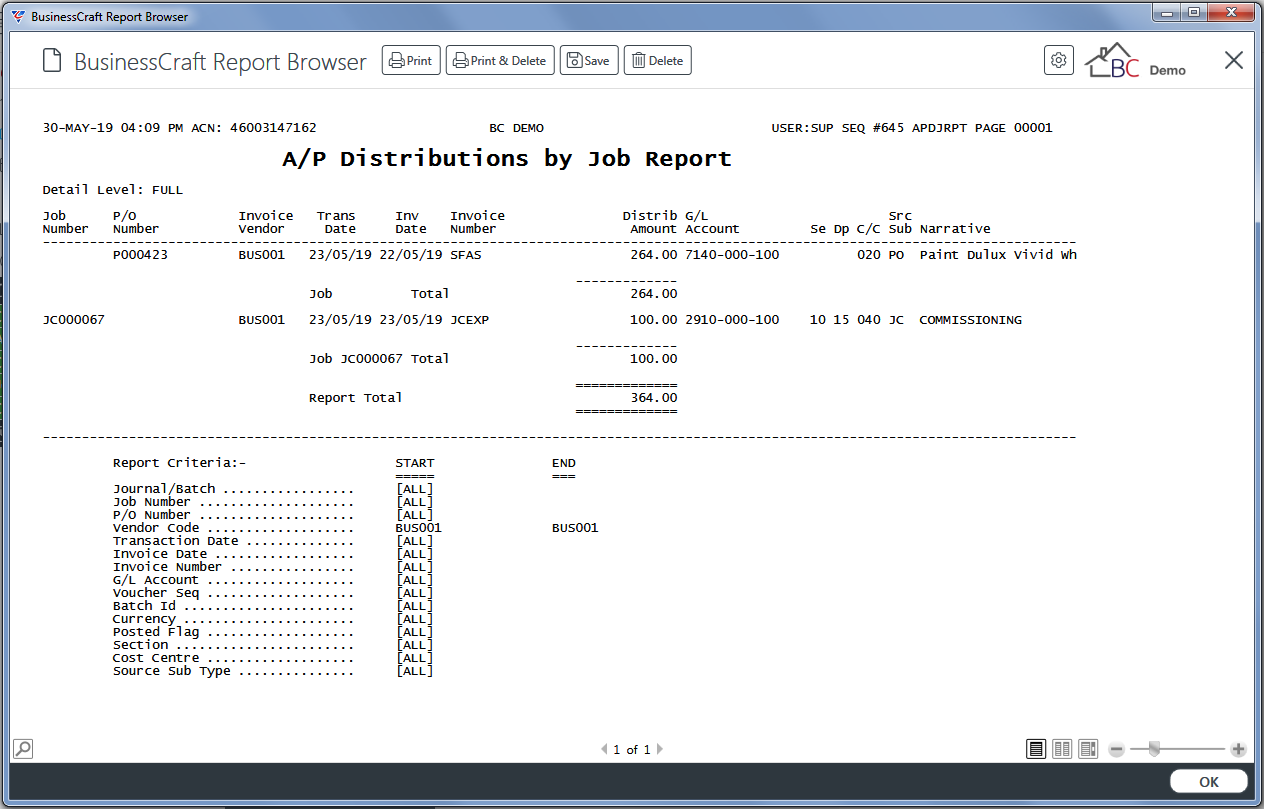Click G/L account 2910-000-100

(x=732, y=320)
